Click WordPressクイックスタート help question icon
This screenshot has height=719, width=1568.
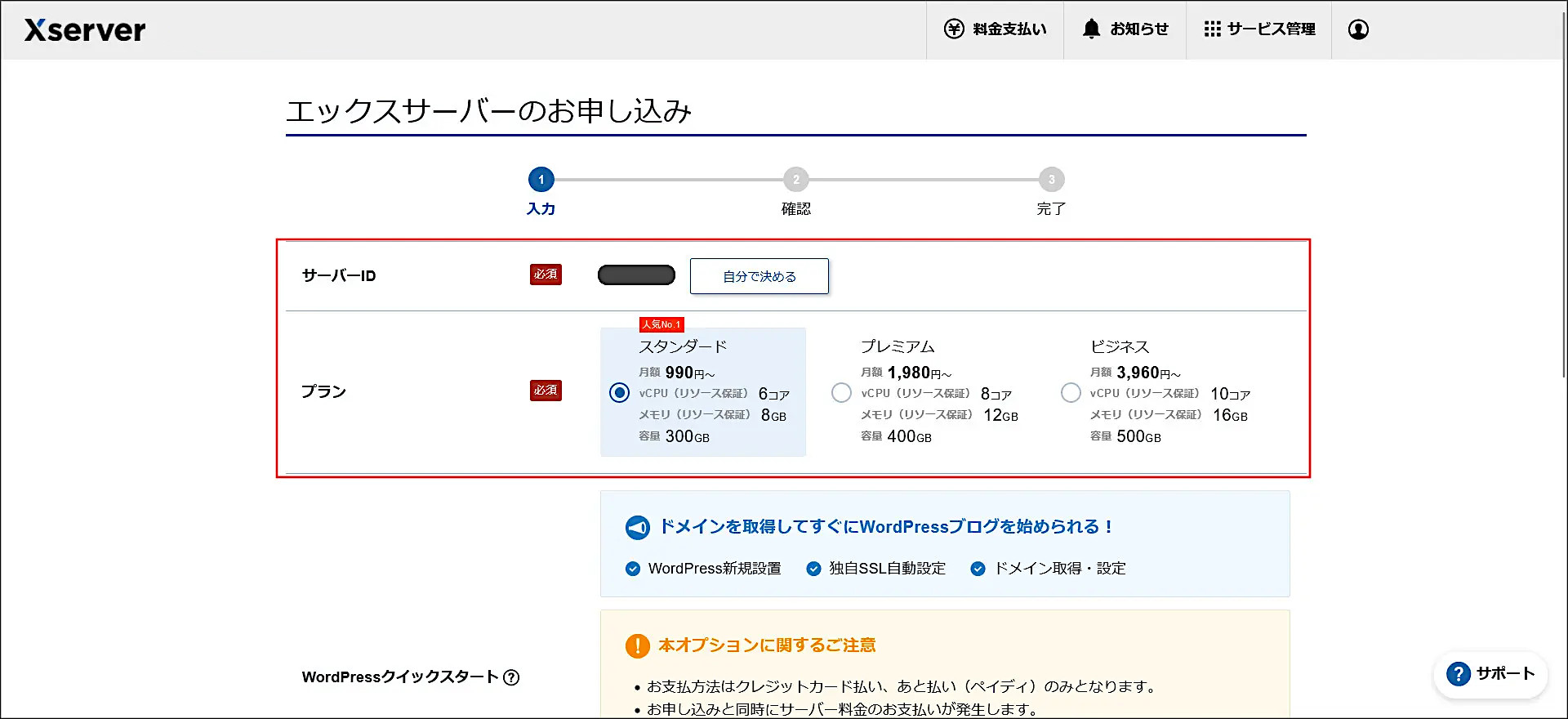point(511,677)
